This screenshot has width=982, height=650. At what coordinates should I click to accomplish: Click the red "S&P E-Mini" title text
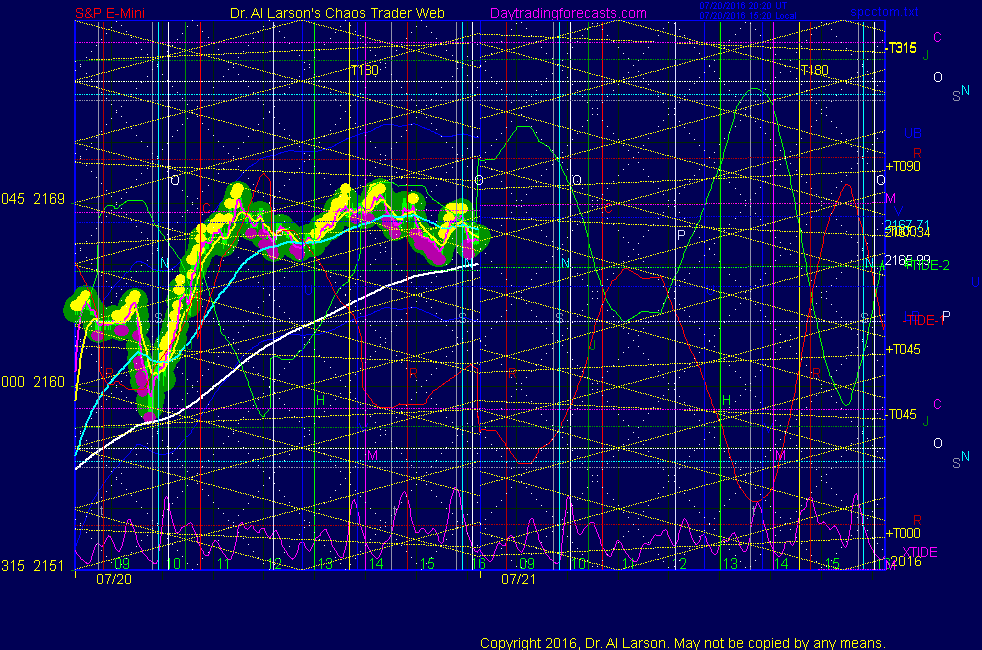click(110, 13)
